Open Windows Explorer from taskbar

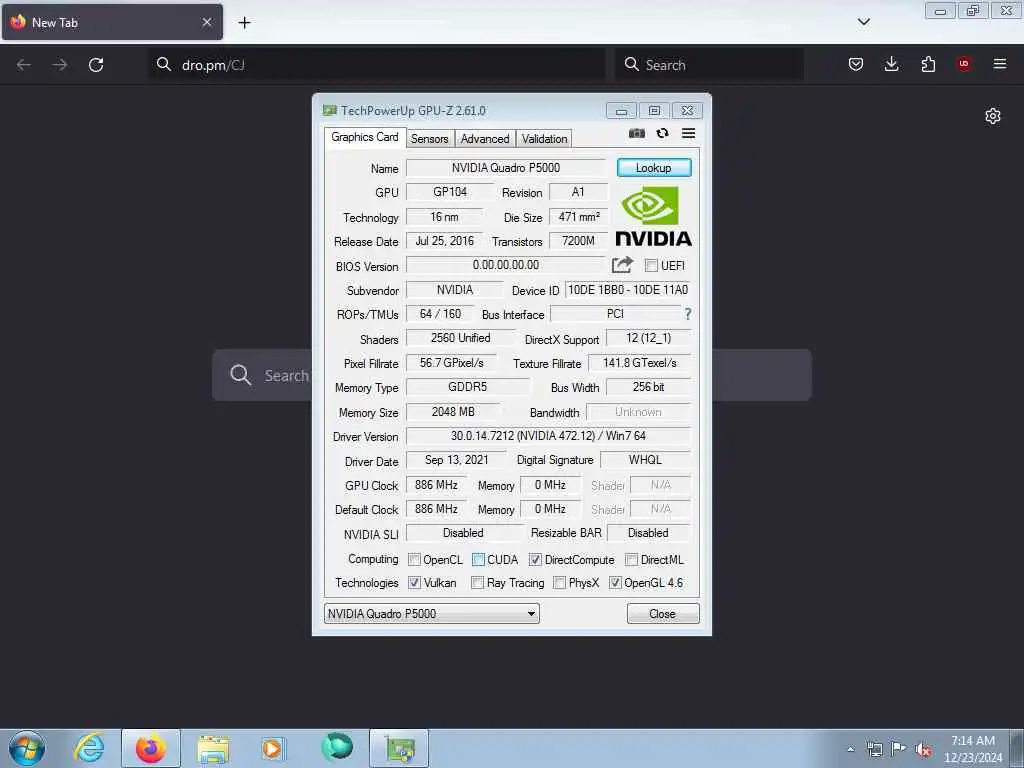point(213,748)
